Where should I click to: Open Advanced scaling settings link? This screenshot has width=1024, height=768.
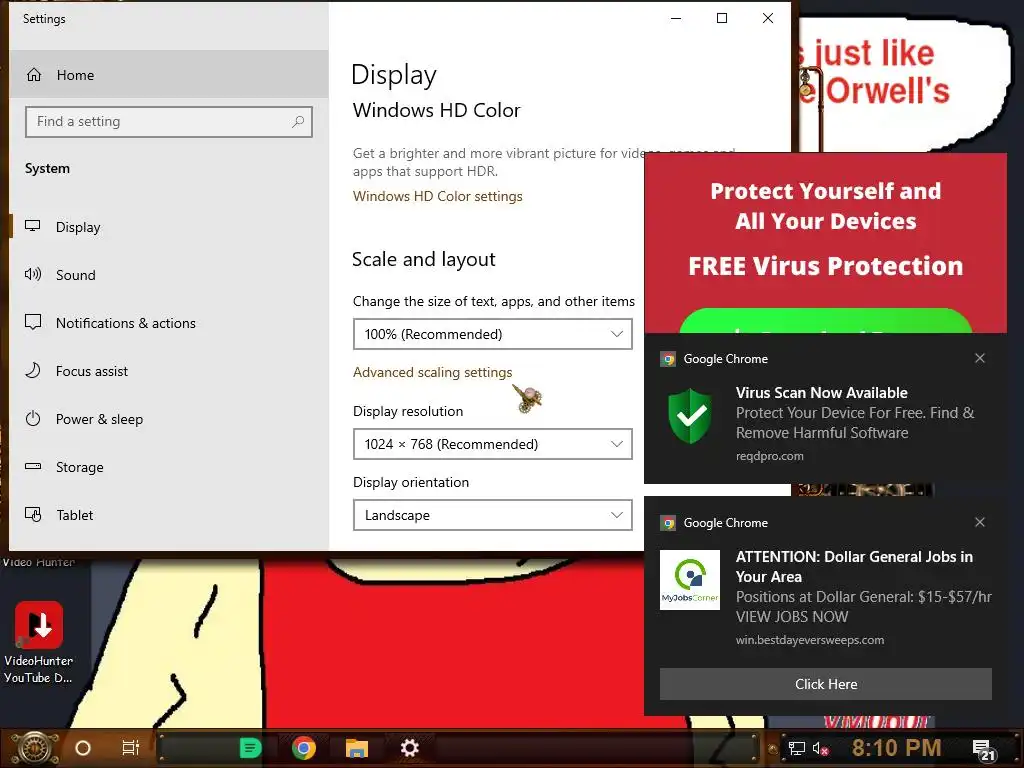click(432, 372)
